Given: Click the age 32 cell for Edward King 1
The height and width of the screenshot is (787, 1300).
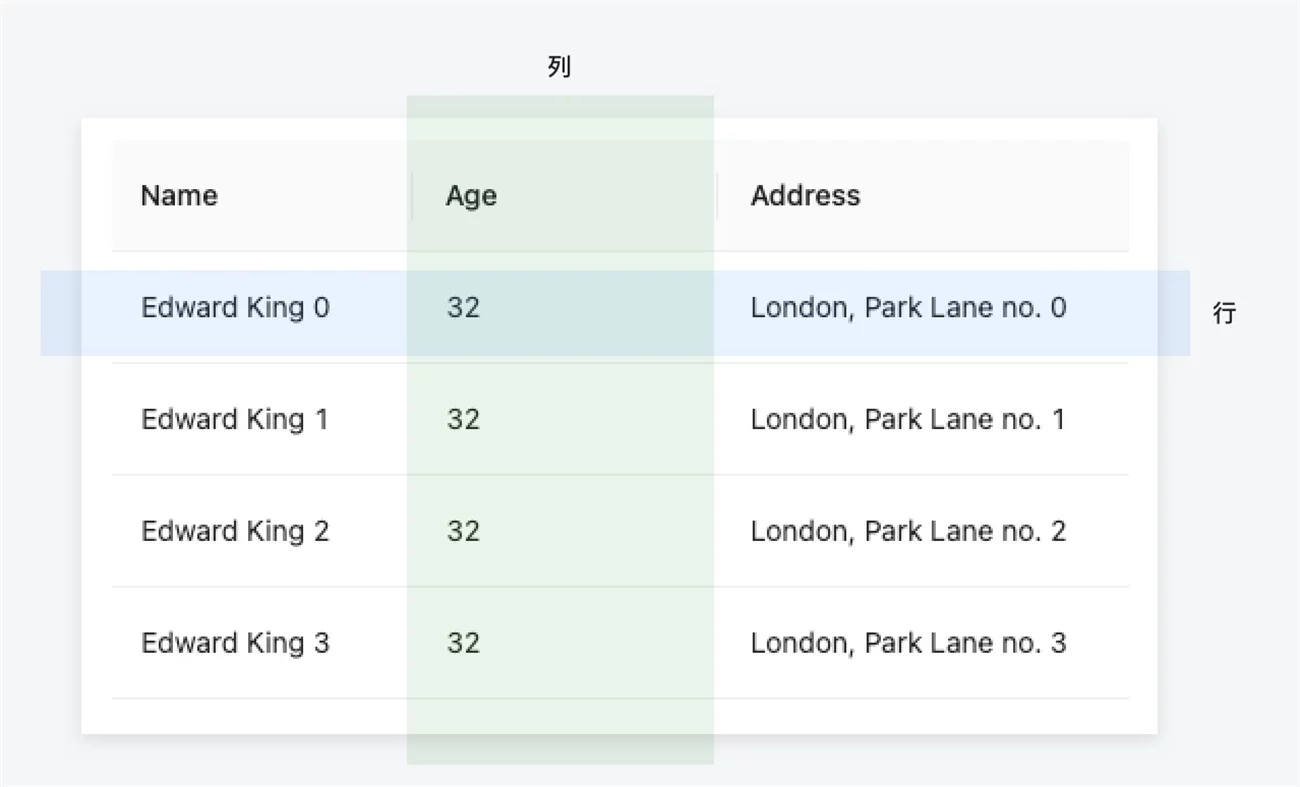Looking at the screenshot, I should (x=463, y=420).
